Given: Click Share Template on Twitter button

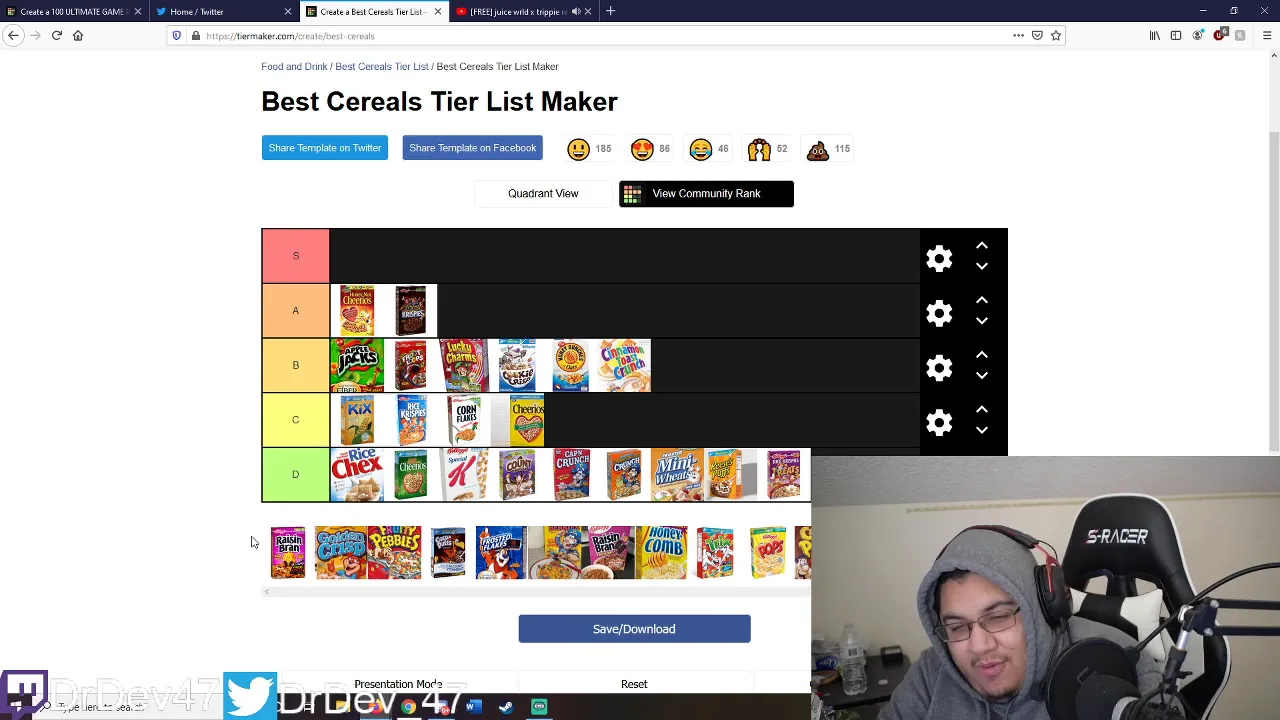Looking at the screenshot, I should click(x=325, y=148).
